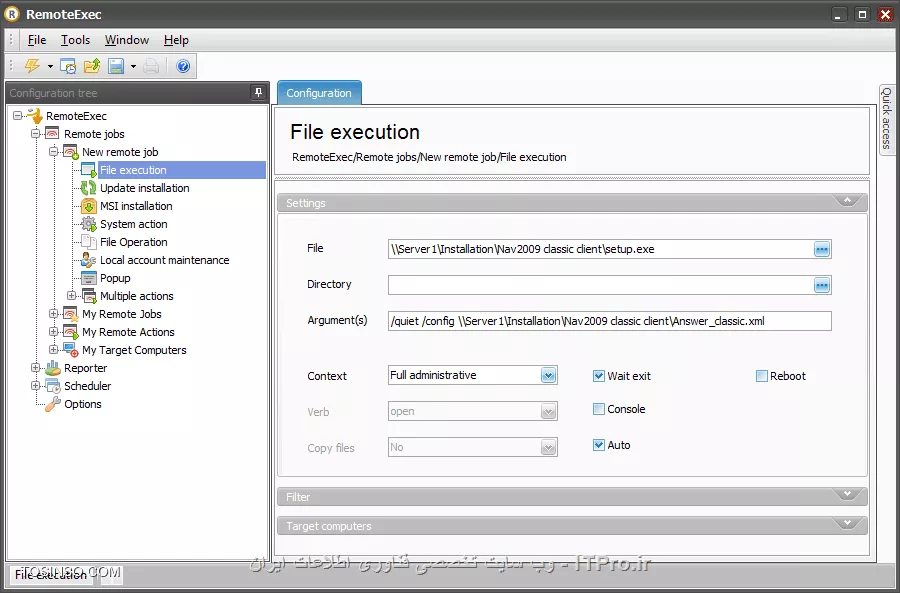
Task: Click the My Remote Actions icon
Action: pos(71,332)
